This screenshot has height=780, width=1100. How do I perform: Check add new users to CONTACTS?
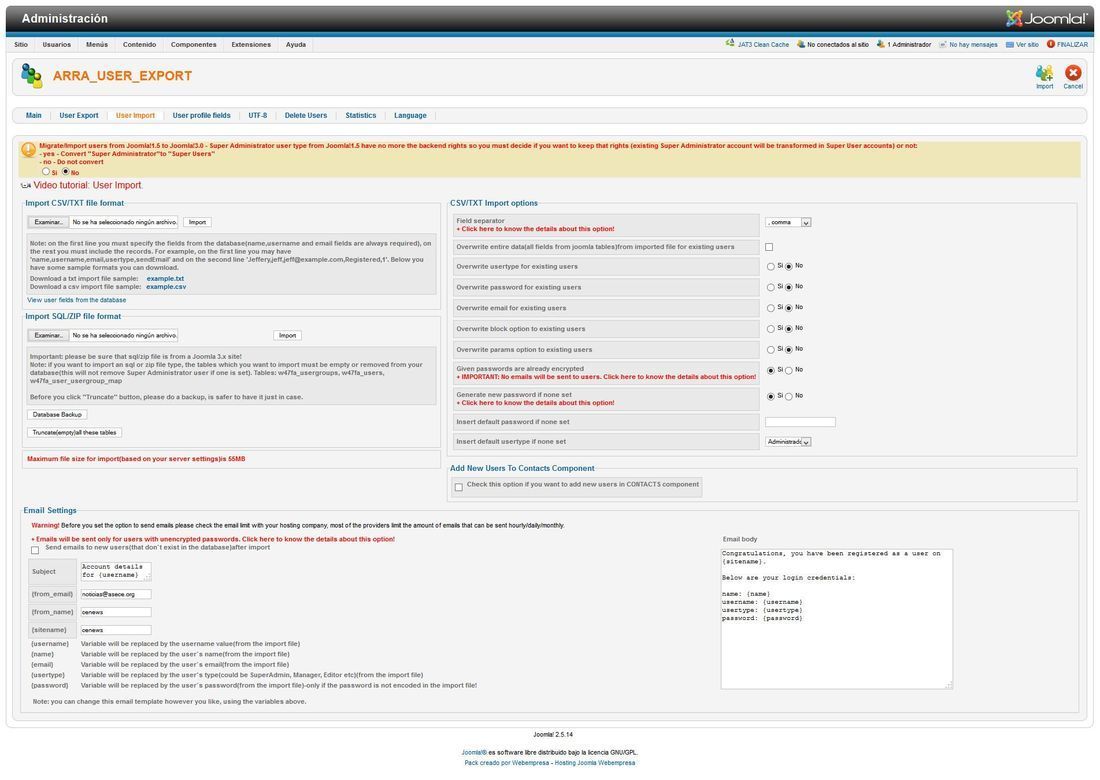point(459,487)
